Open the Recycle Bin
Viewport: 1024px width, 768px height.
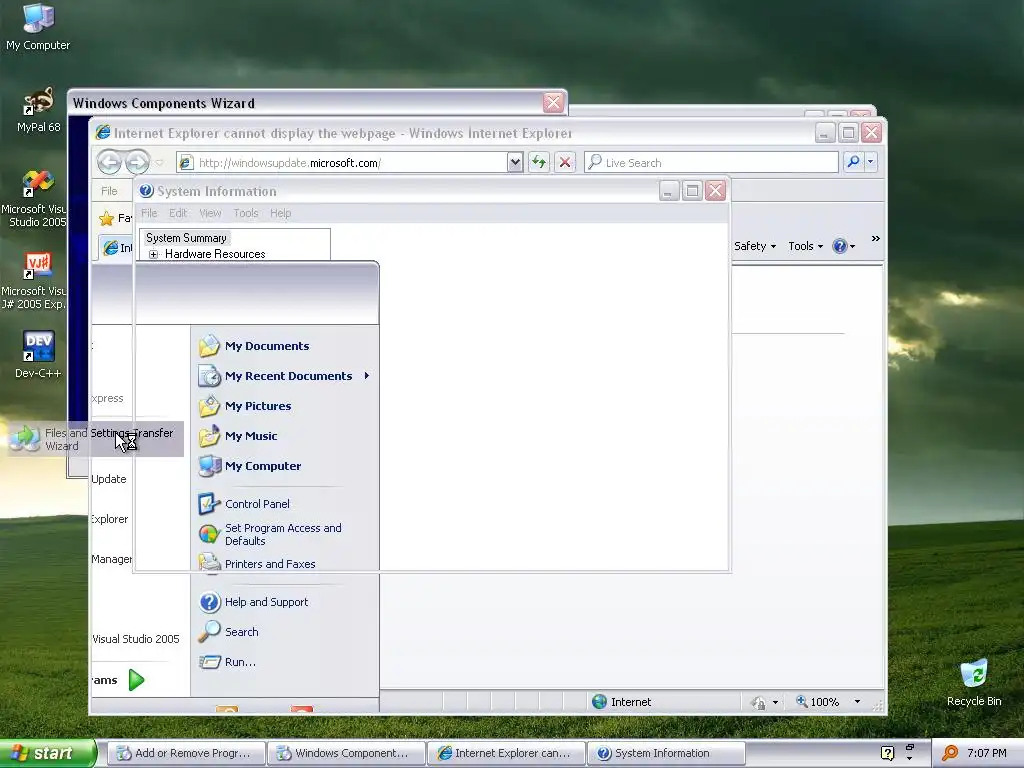[974, 683]
